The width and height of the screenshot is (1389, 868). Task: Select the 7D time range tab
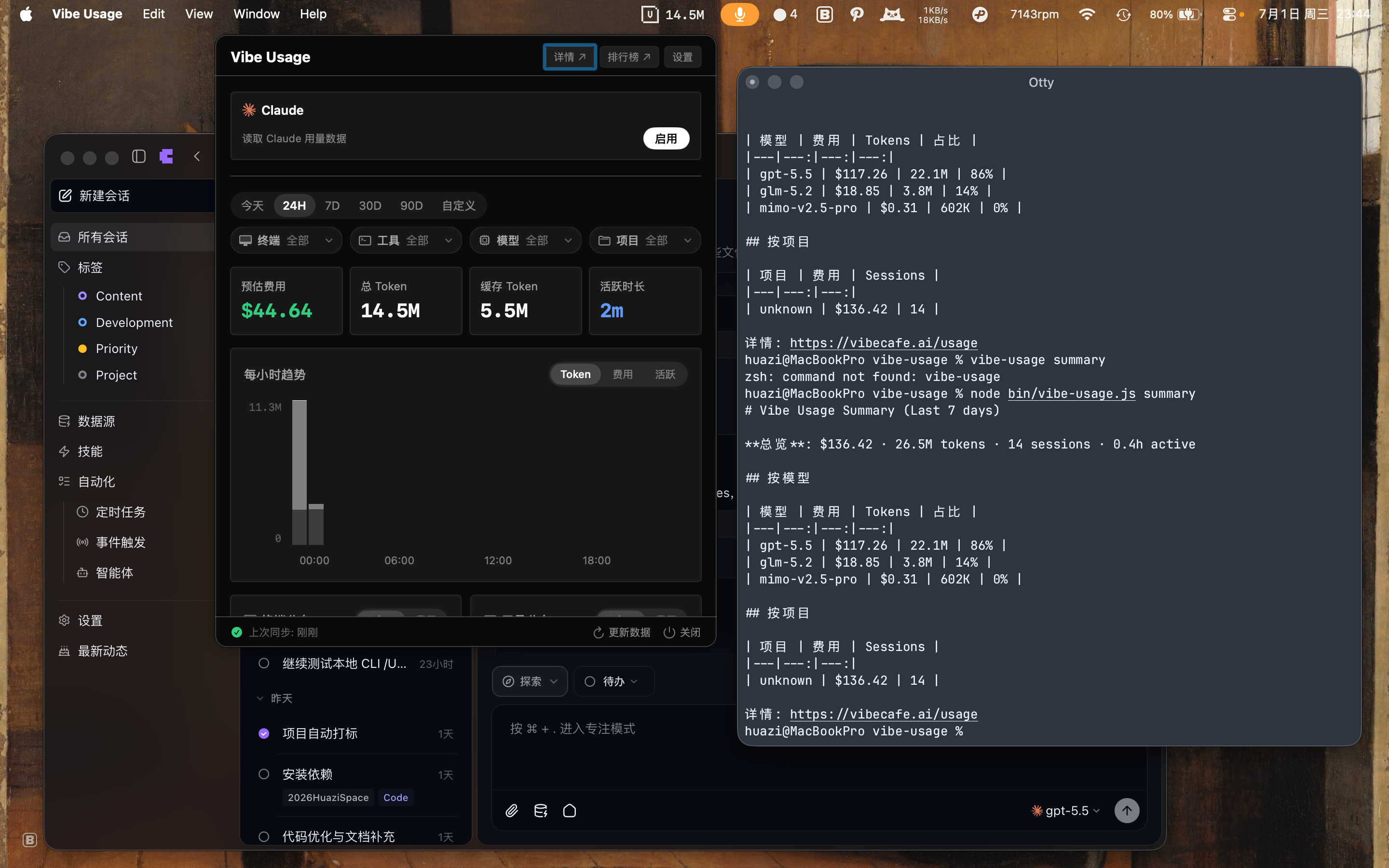coord(332,205)
